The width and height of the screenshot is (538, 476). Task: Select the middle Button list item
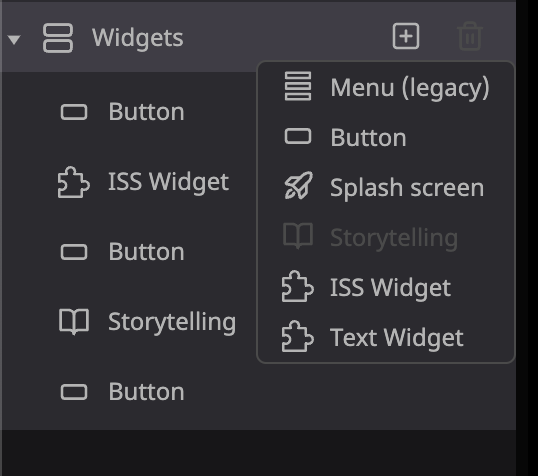[x=129, y=252]
